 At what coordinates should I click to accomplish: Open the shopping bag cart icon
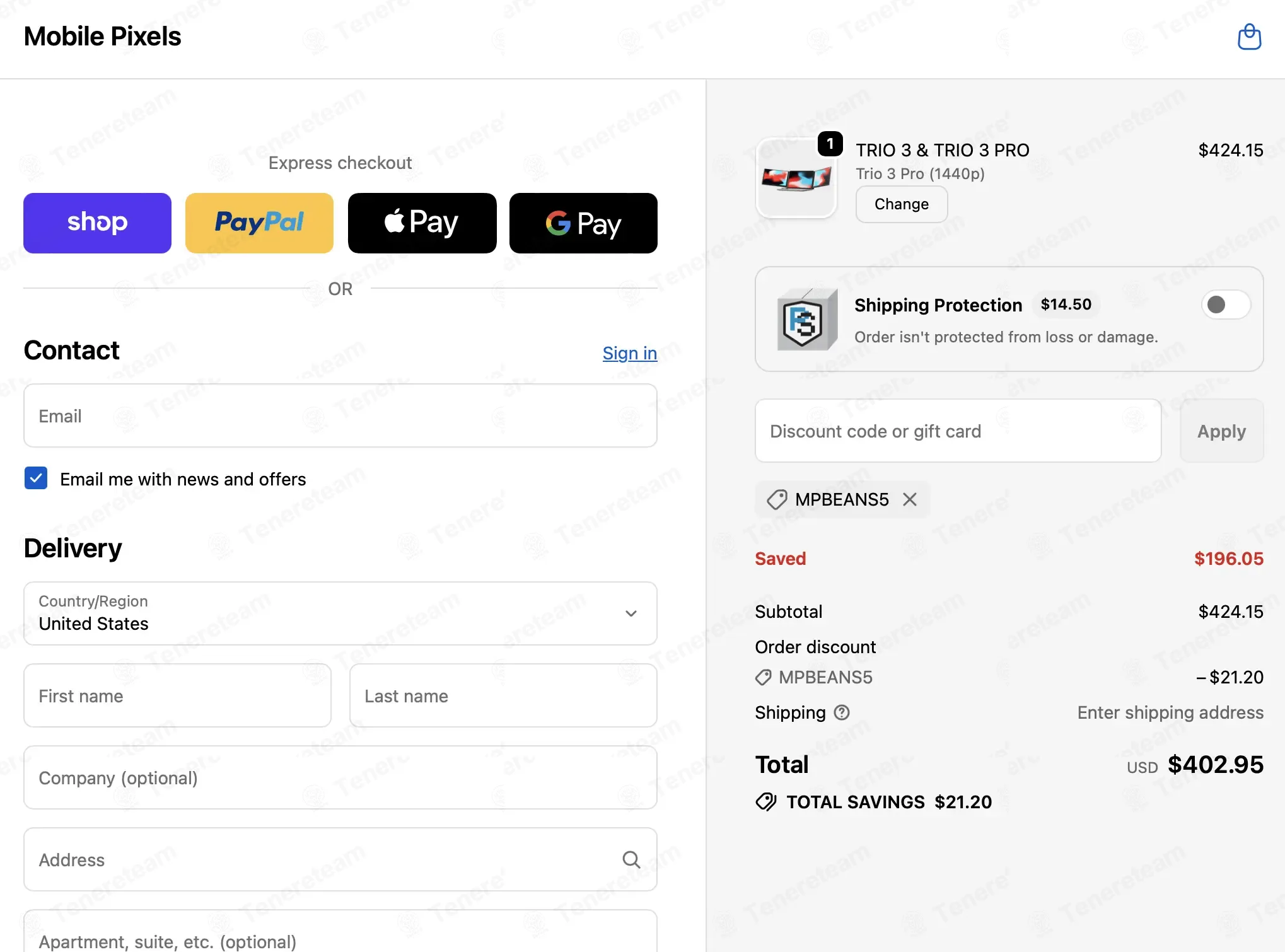pyautogui.click(x=1249, y=37)
